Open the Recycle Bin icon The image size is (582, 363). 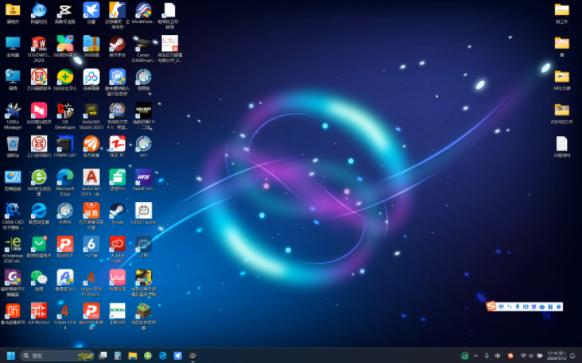(x=13, y=144)
